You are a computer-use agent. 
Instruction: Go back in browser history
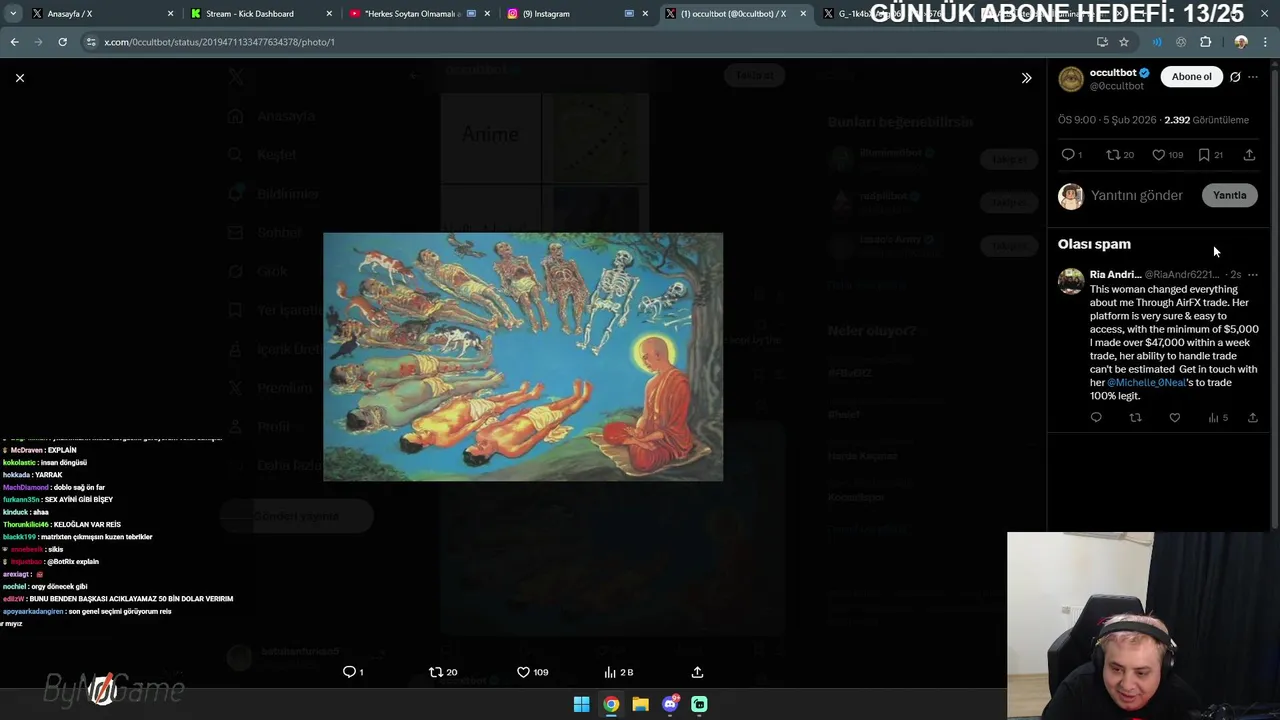[x=14, y=42]
